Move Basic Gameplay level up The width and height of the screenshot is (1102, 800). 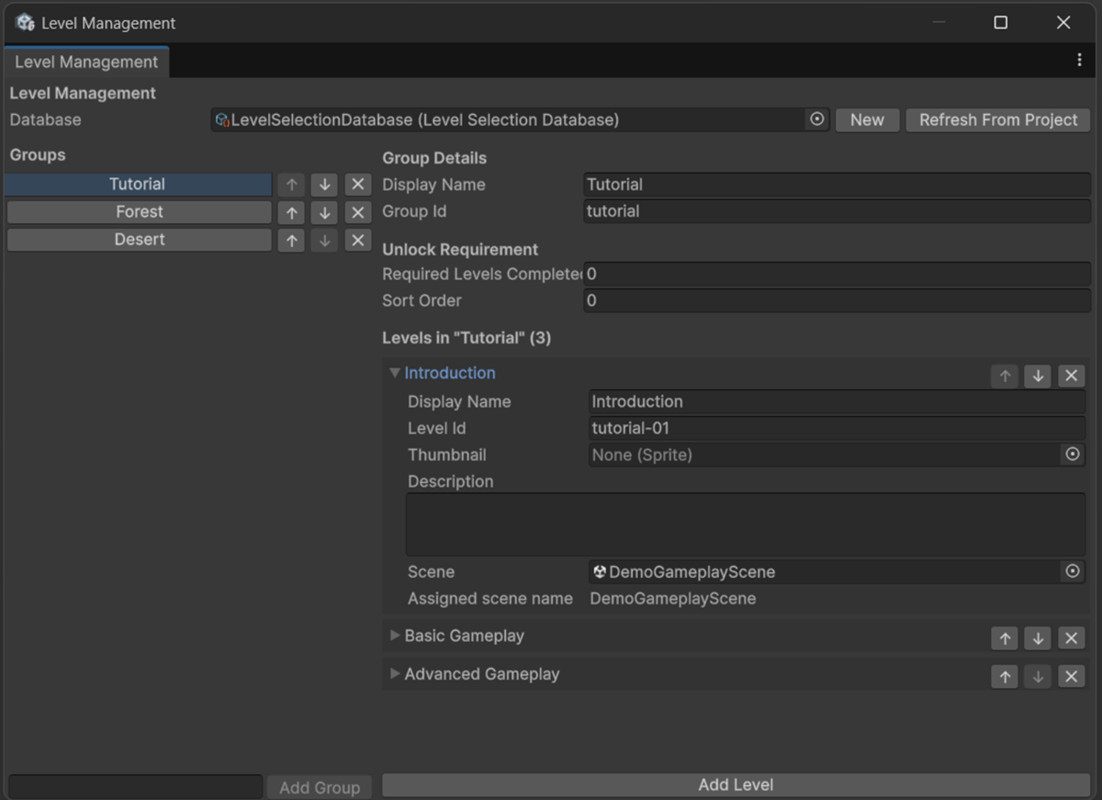click(x=1005, y=638)
